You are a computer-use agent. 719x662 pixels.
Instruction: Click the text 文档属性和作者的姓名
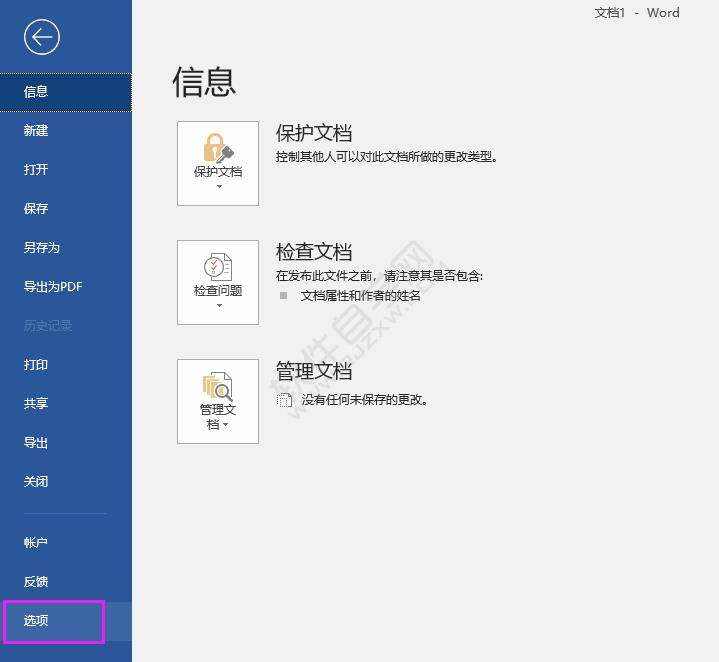(x=360, y=296)
